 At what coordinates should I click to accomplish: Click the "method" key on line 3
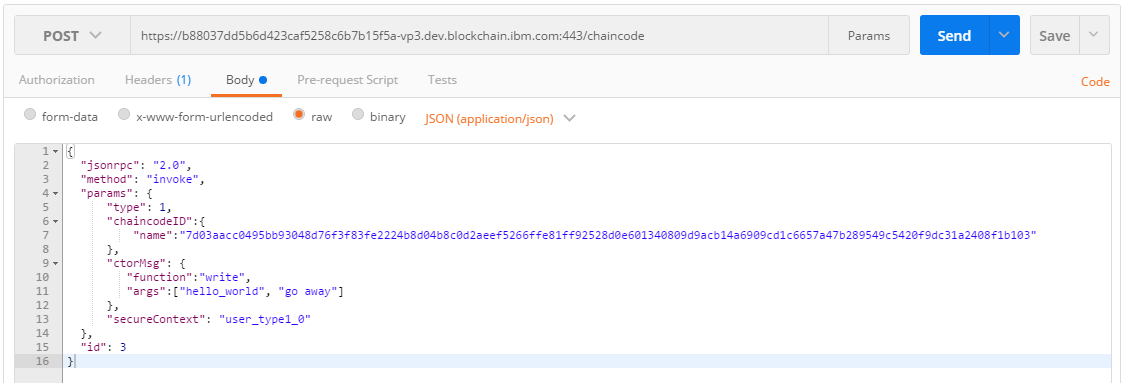pos(106,179)
